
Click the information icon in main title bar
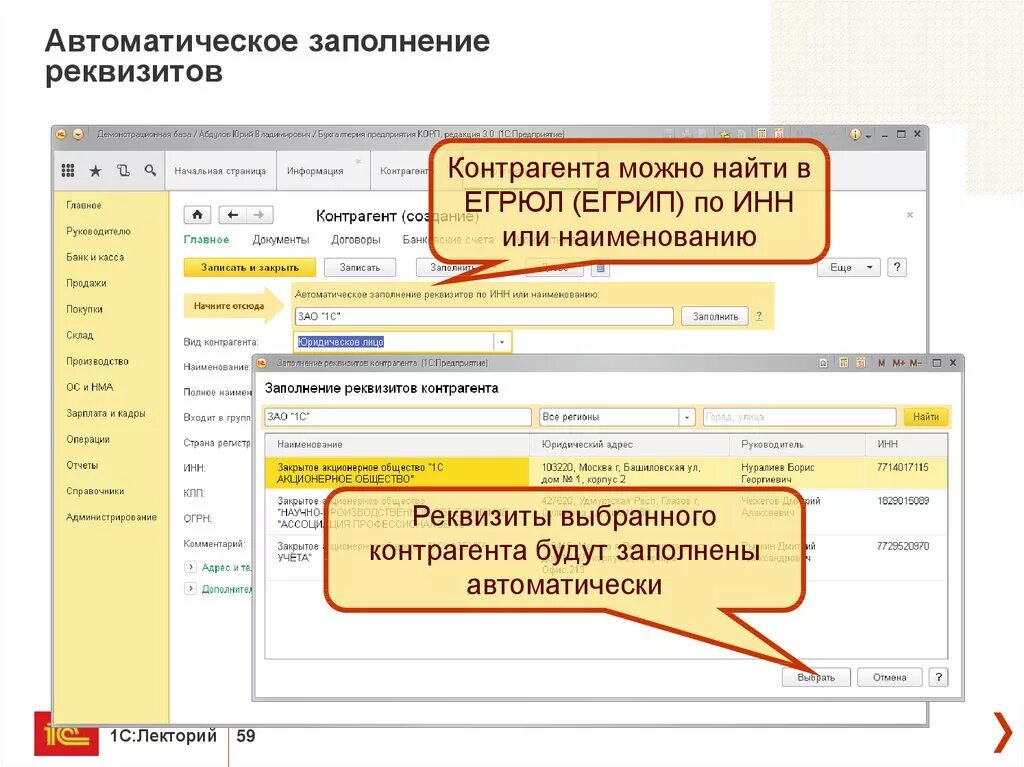[856, 135]
